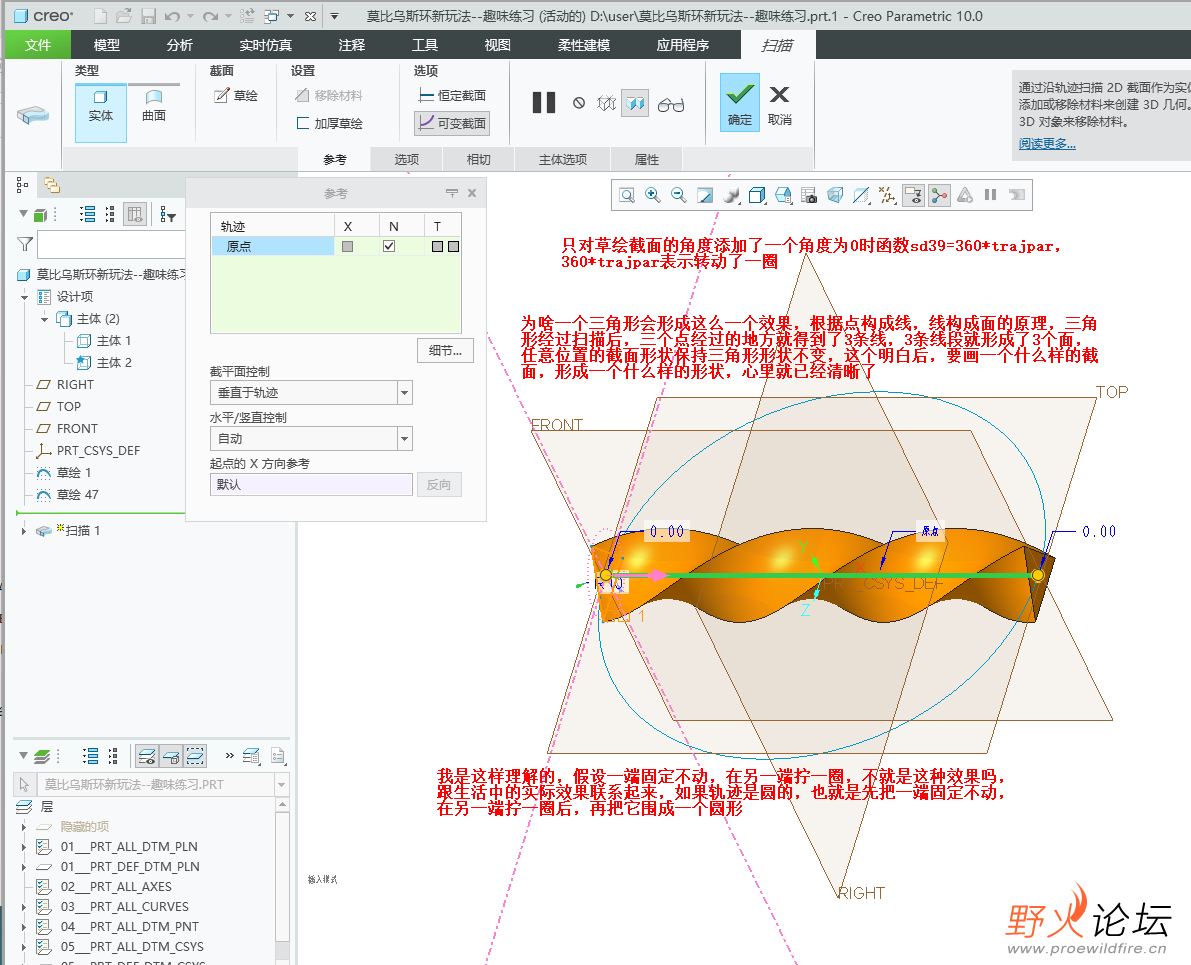Select Sketch 47 (草绘 47) in tree
The image size is (1191, 965).
[x=77, y=495]
